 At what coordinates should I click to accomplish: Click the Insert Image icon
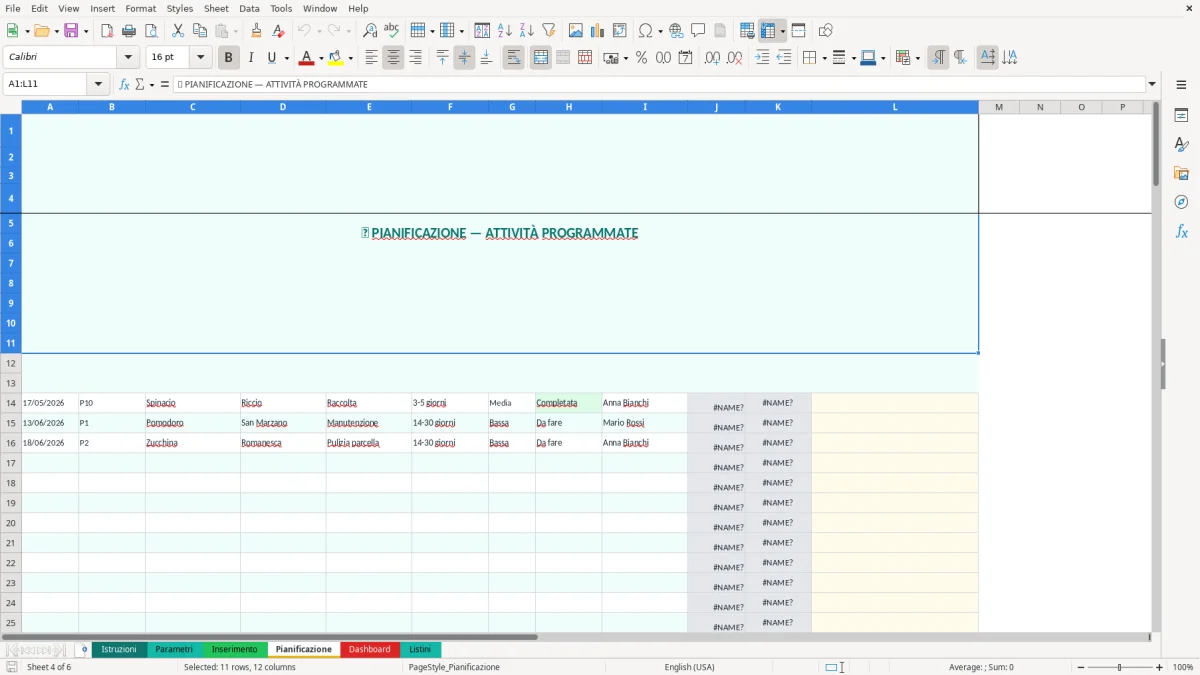tap(576, 30)
